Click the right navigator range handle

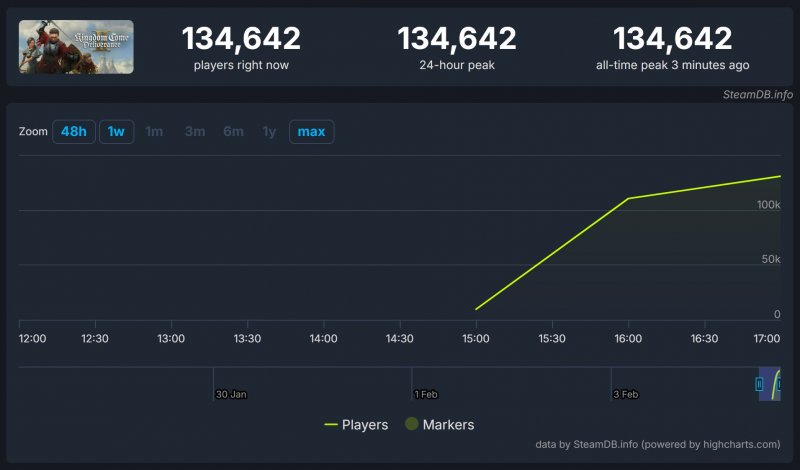[x=780, y=384]
